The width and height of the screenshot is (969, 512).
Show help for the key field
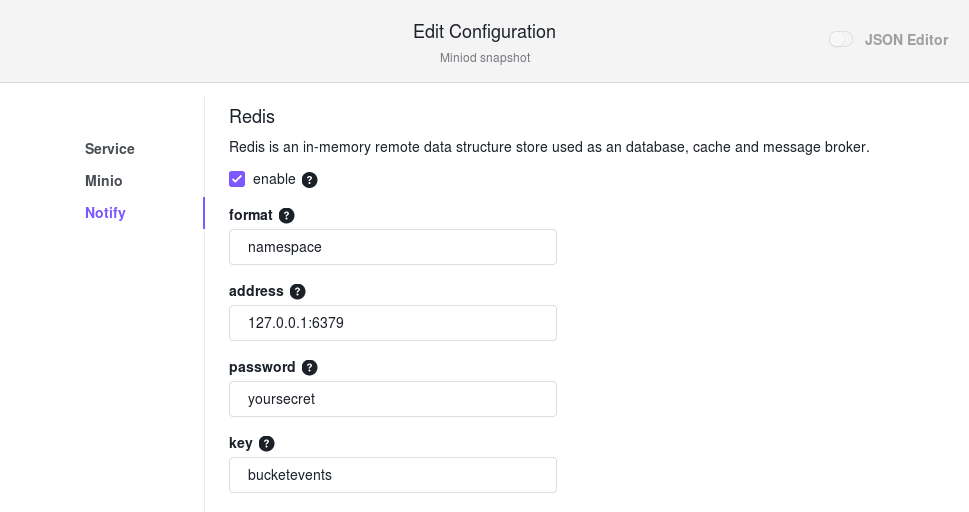pyautogui.click(x=266, y=444)
